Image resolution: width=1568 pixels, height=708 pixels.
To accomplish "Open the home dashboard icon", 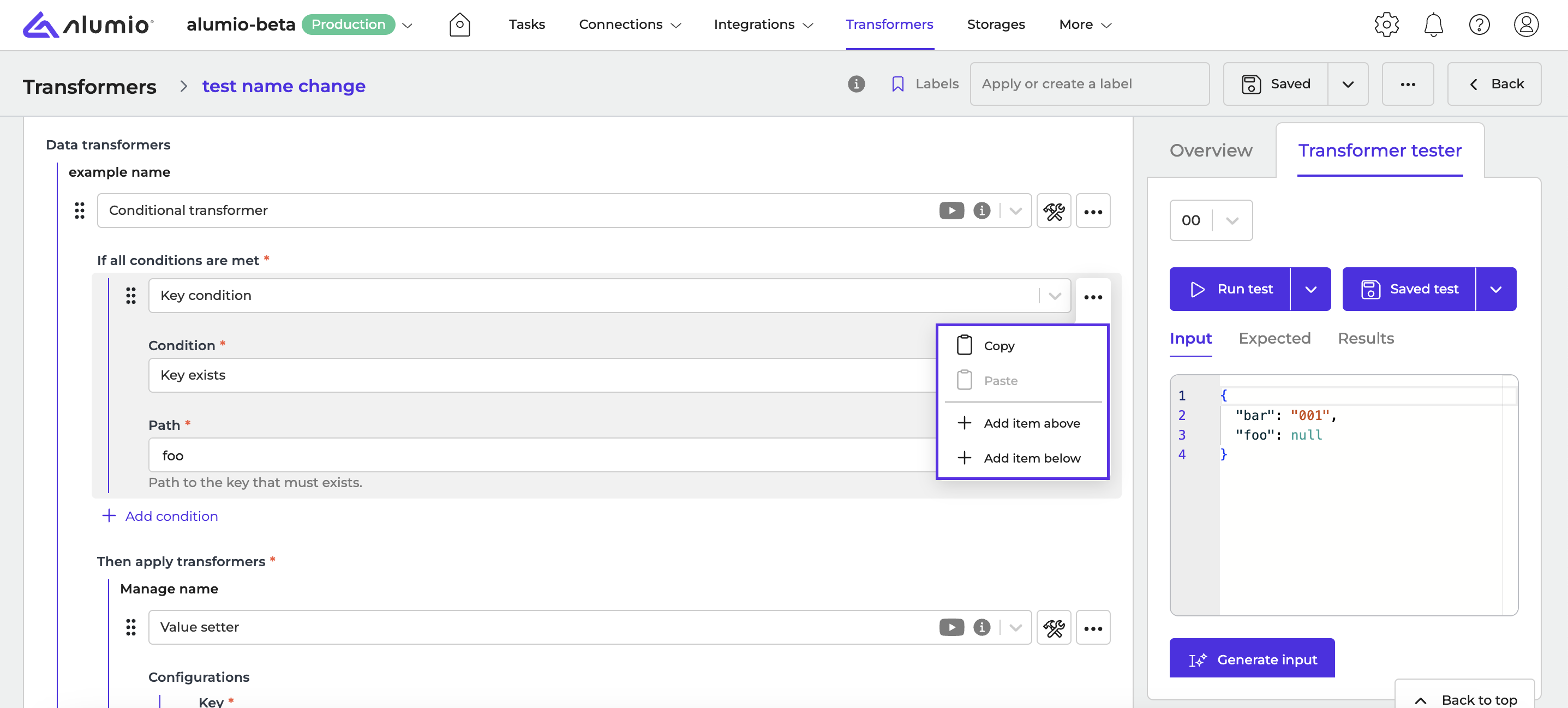I will [x=459, y=25].
